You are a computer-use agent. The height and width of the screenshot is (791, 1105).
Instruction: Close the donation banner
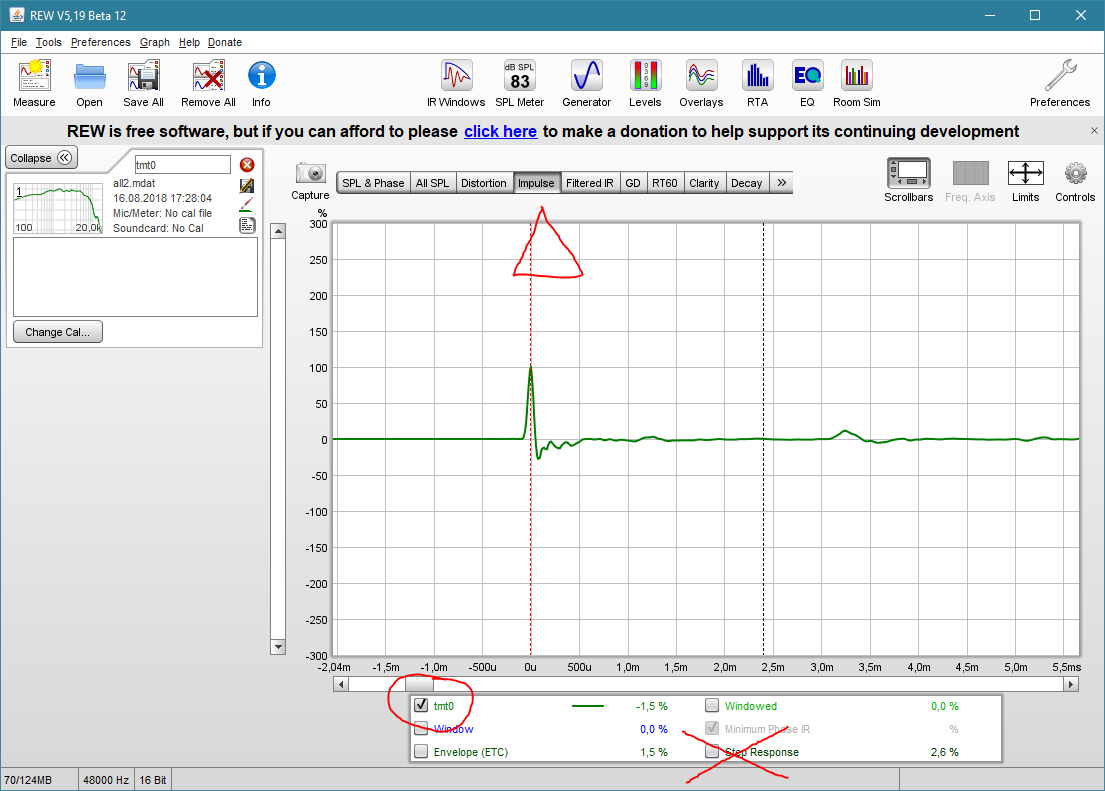(1094, 130)
